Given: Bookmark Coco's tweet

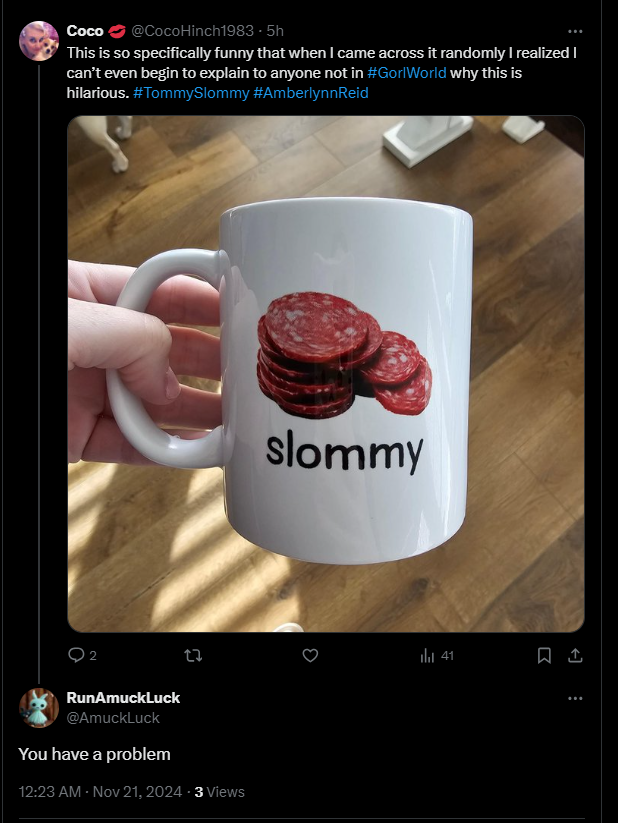Looking at the screenshot, I should (544, 655).
